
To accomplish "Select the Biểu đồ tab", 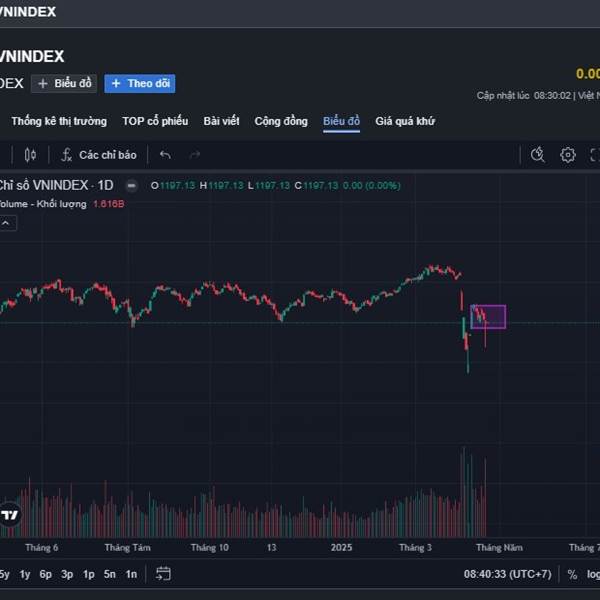I will (341, 121).
